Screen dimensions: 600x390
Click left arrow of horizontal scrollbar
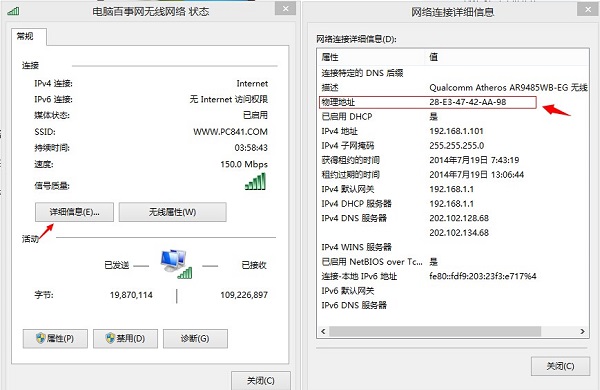[323, 331]
